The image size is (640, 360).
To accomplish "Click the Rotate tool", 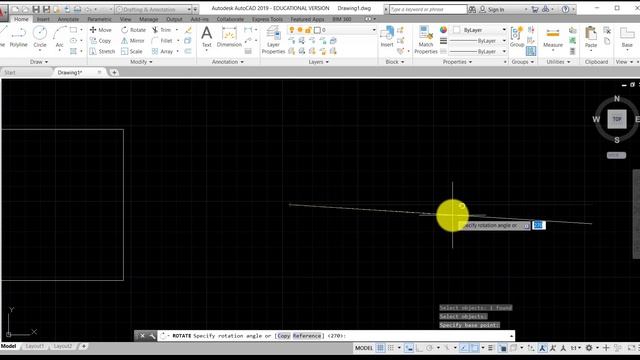I will (133, 30).
